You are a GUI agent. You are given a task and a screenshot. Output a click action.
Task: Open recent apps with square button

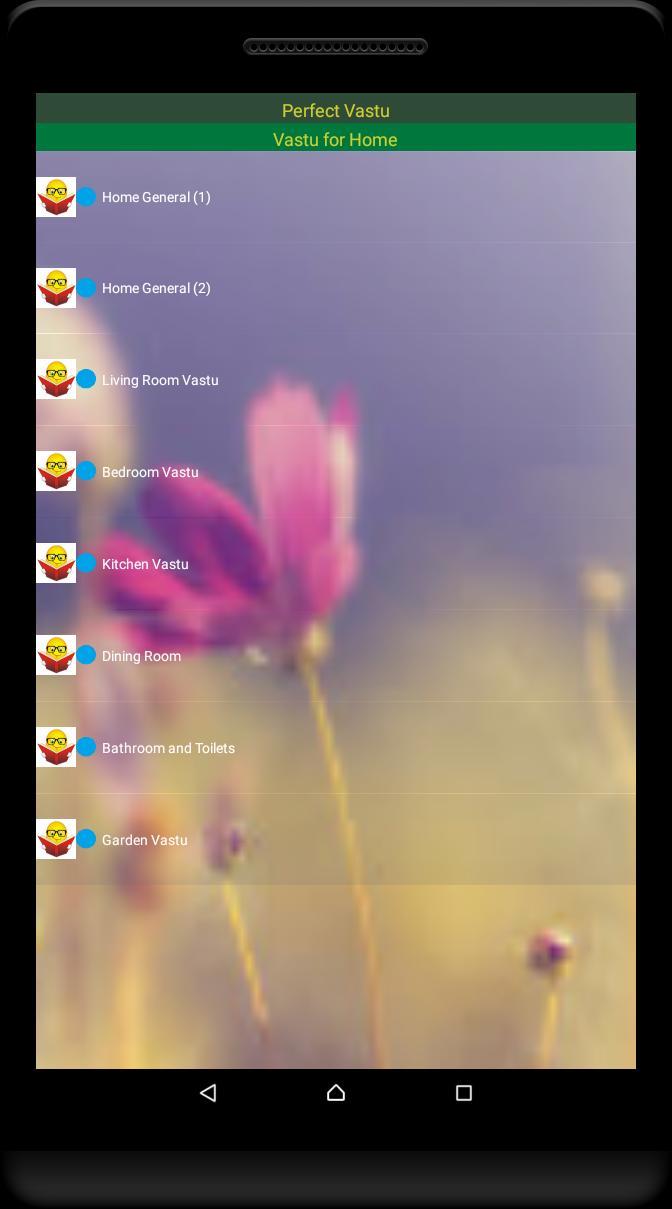pyautogui.click(x=464, y=1093)
